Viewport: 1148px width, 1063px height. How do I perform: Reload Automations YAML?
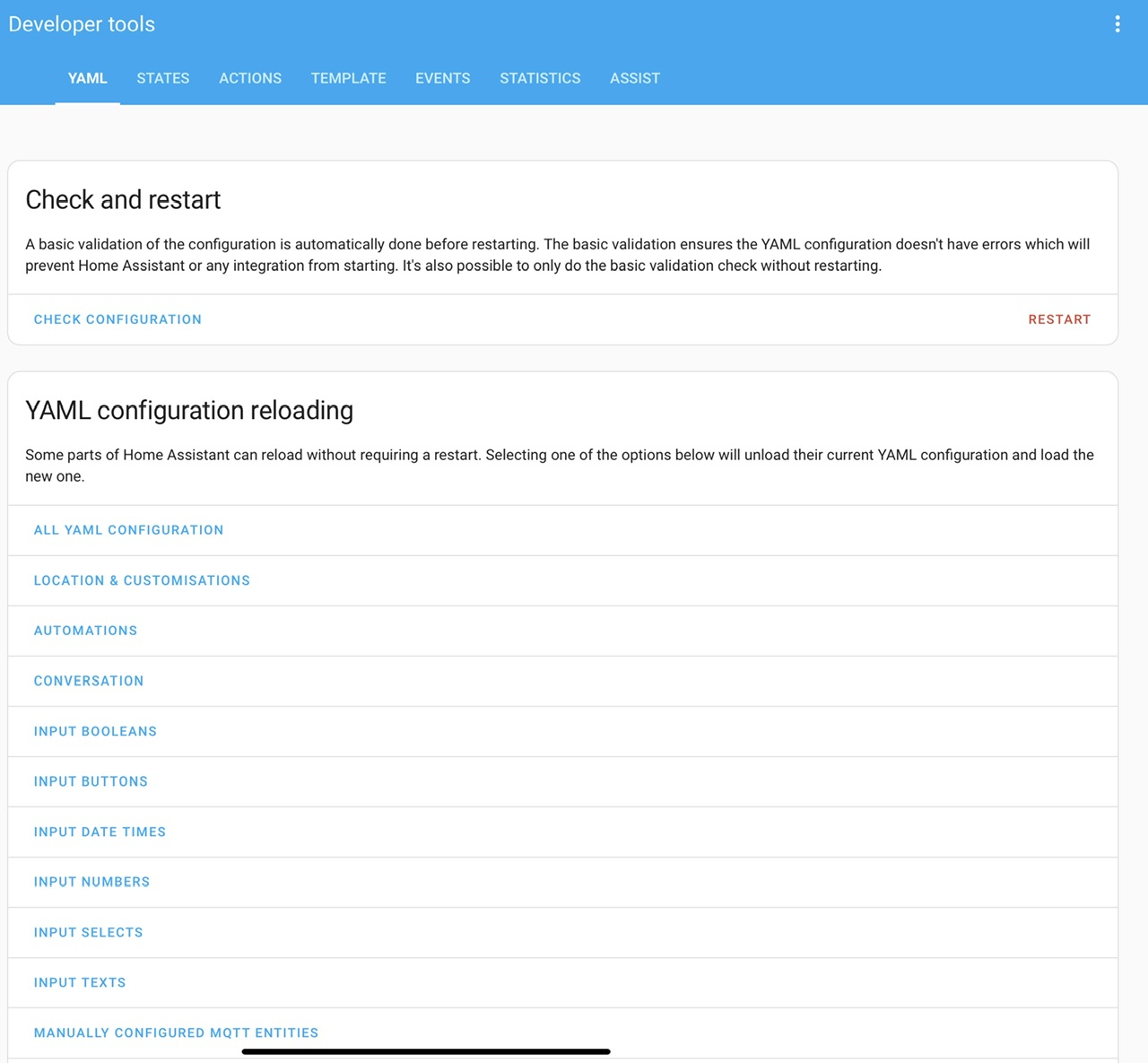point(85,631)
